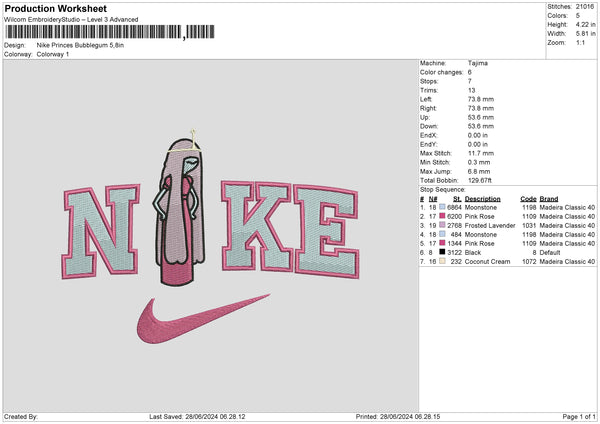Click the barcode under the worksheet header
This screenshot has height=424, width=600.
pyautogui.click(x=110, y=32)
